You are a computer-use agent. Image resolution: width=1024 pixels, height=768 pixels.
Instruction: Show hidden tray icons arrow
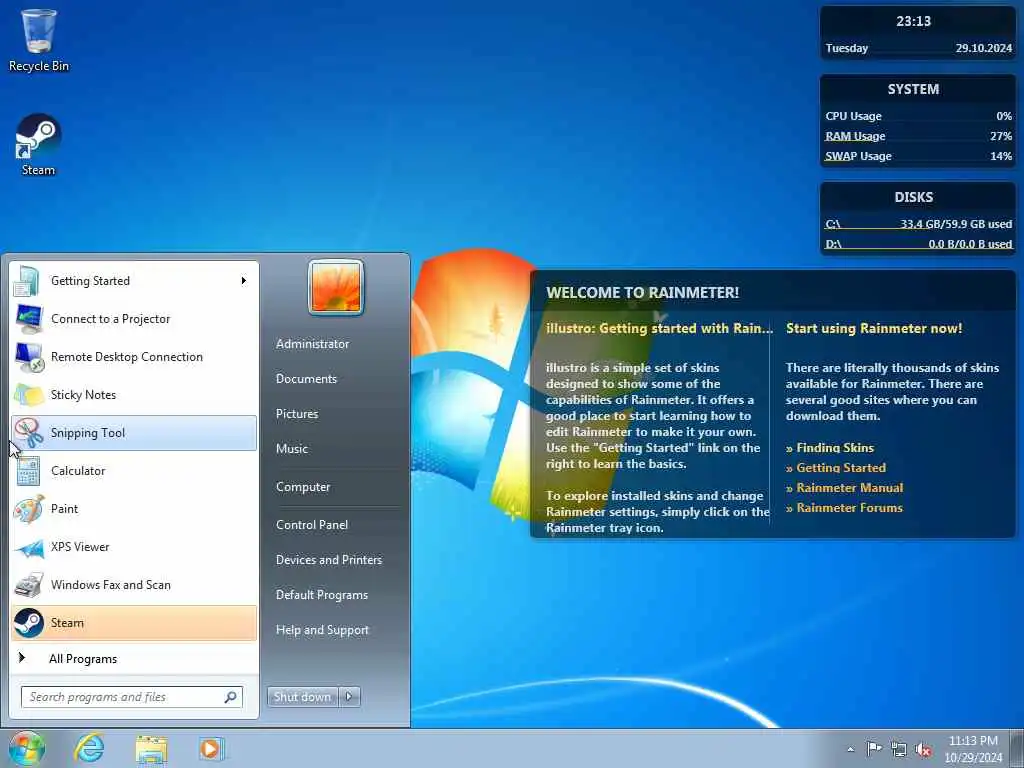(x=850, y=750)
